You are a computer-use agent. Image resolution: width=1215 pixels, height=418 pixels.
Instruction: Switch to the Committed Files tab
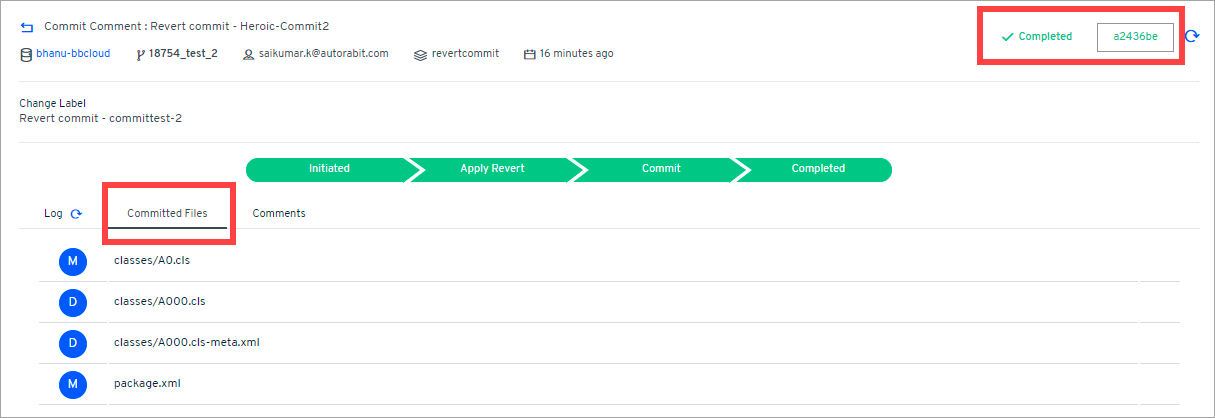168,213
